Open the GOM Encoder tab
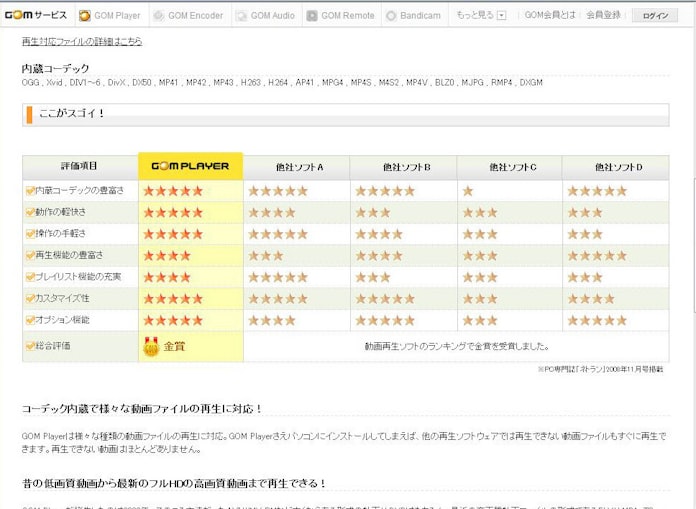 [190, 16]
